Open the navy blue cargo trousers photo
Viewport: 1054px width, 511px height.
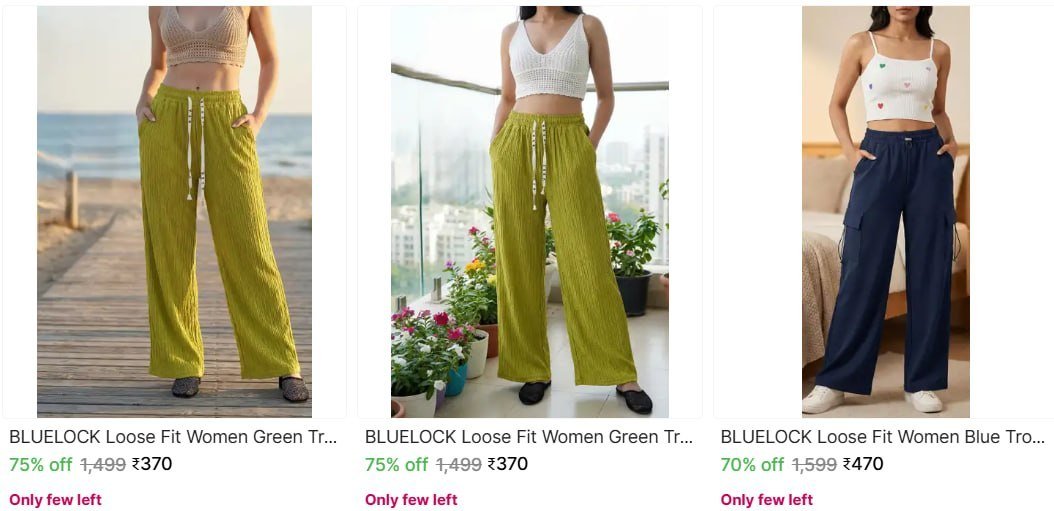click(885, 212)
